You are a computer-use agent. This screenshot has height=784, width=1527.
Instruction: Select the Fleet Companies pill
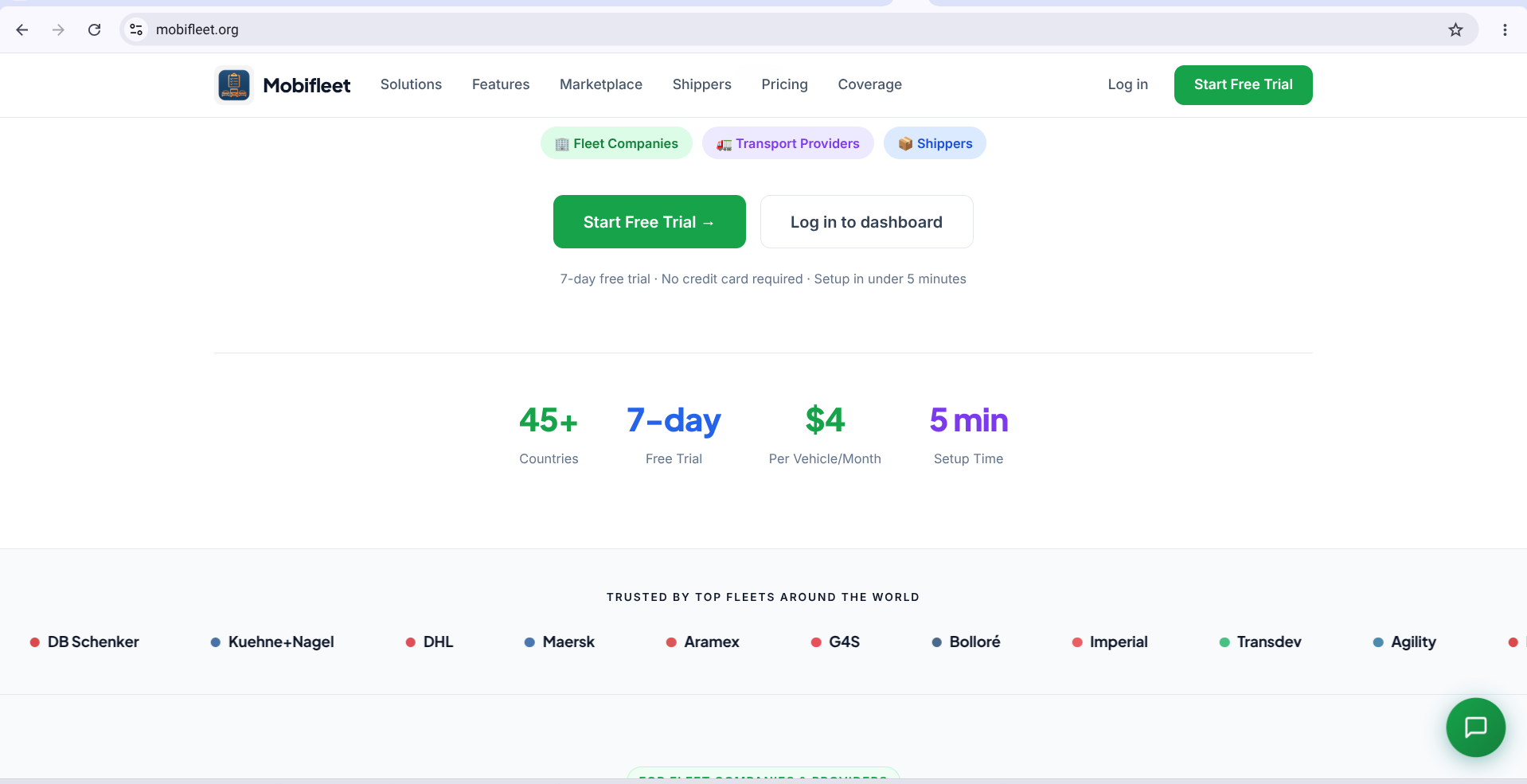pyautogui.click(x=616, y=143)
